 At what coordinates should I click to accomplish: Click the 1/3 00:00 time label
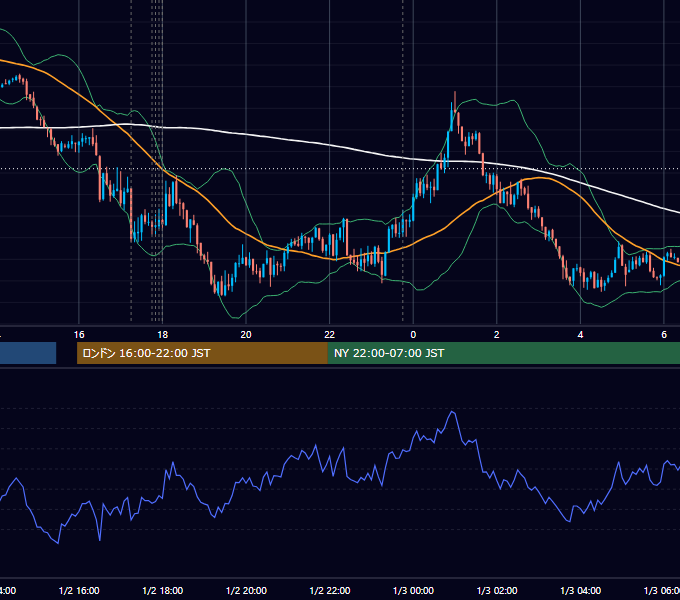413,590
